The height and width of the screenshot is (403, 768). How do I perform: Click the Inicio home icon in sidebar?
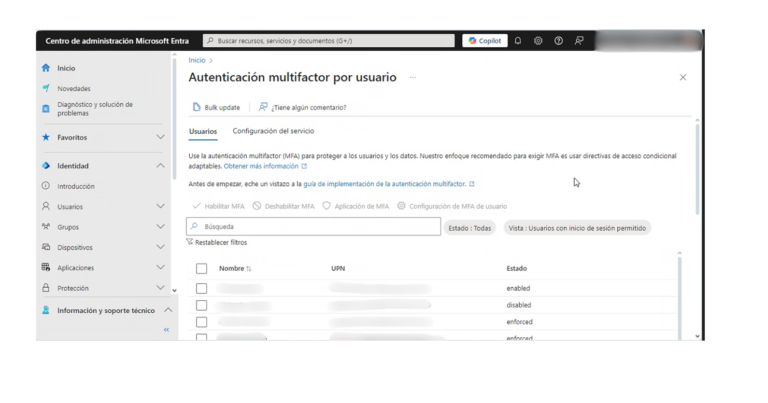46,68
